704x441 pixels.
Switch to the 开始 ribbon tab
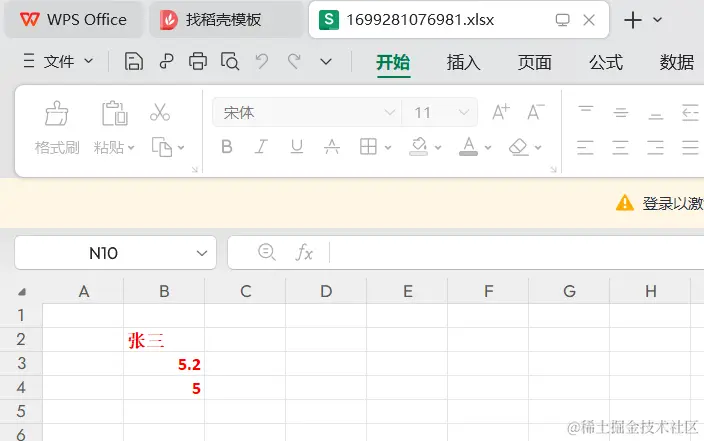393,62
